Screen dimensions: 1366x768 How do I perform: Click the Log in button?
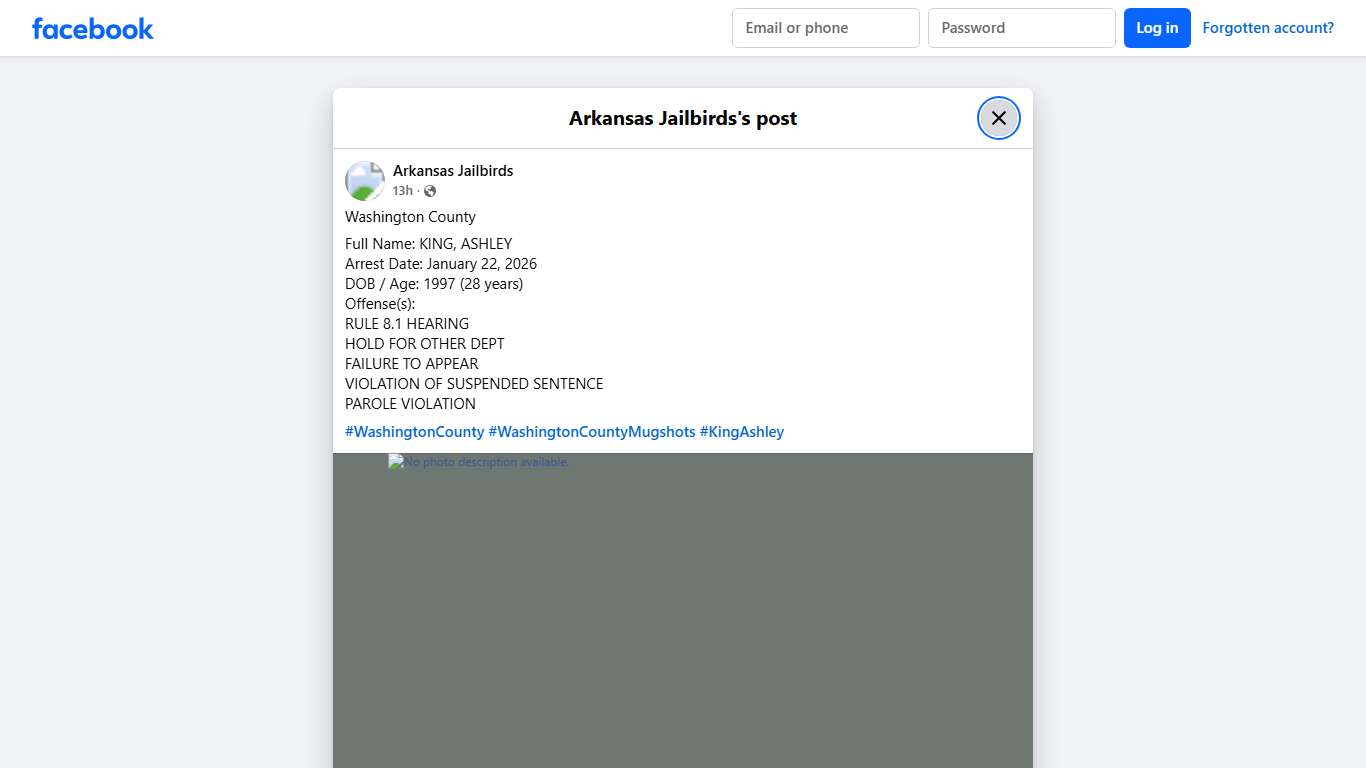pyautogui.click(x=1157, y=28)
